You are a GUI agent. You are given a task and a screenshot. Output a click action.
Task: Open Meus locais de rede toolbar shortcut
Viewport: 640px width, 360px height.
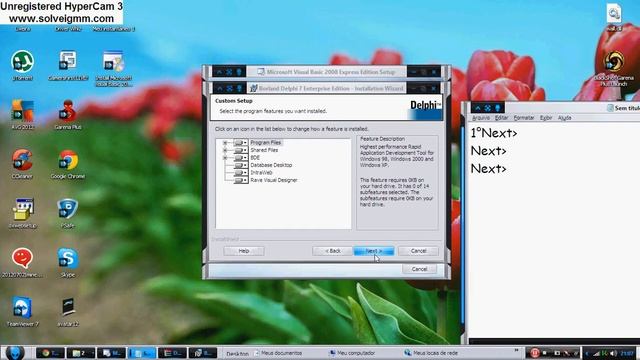pyautogui.click(x=431, y=353)
